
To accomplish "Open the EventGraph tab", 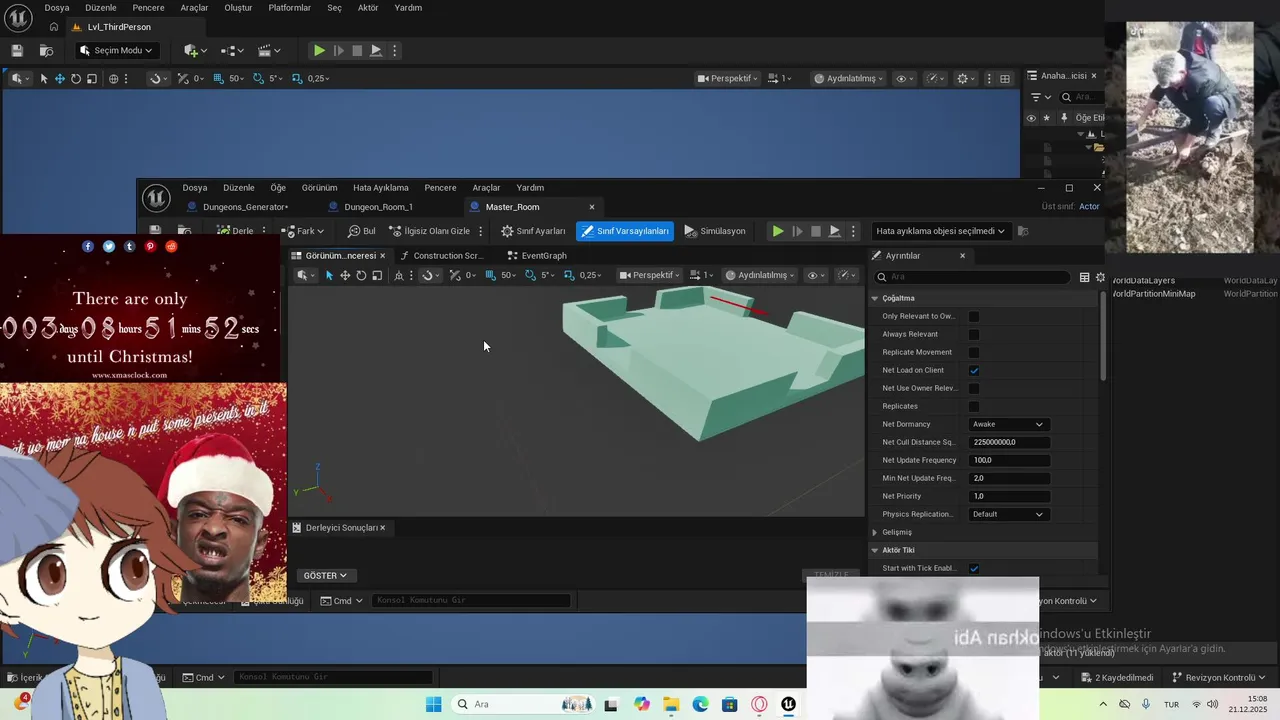I will (x=537, y=255).
